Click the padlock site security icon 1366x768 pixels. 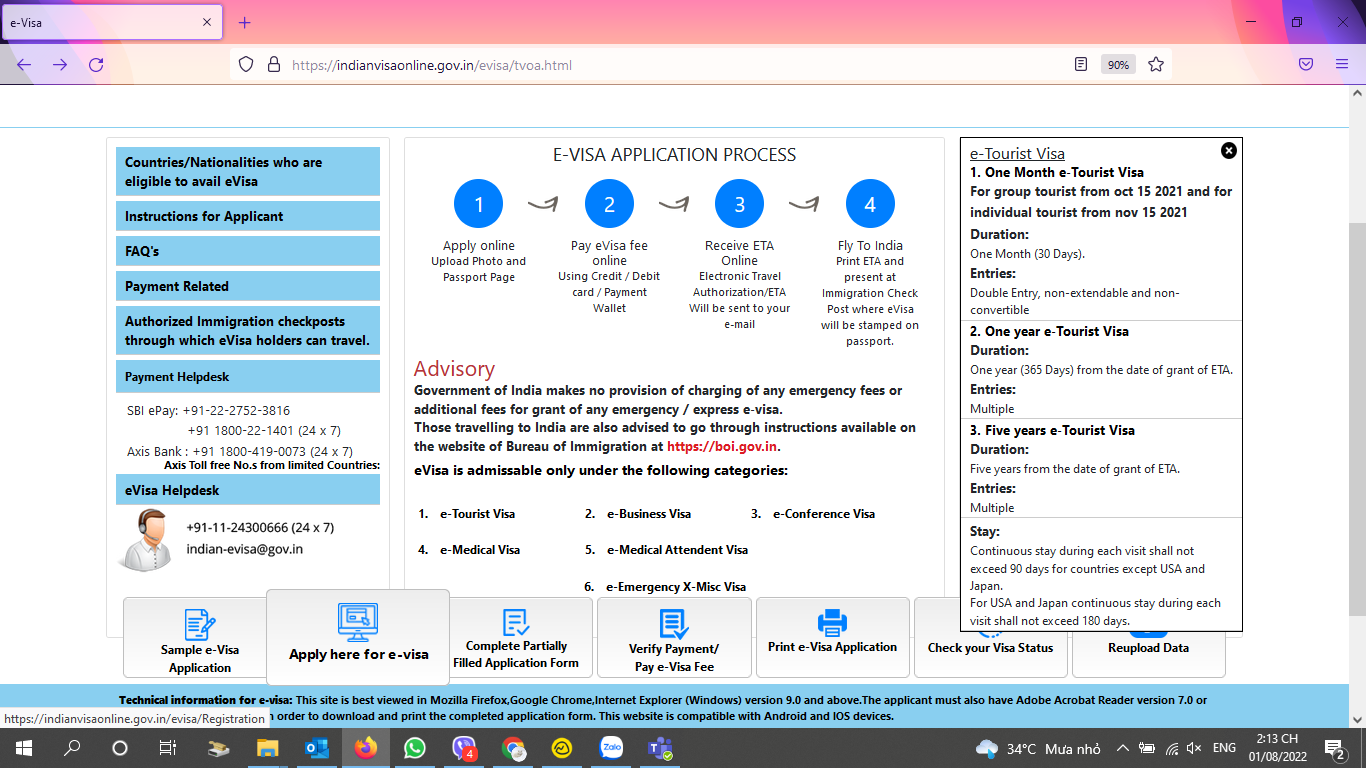tap(273, 64)
